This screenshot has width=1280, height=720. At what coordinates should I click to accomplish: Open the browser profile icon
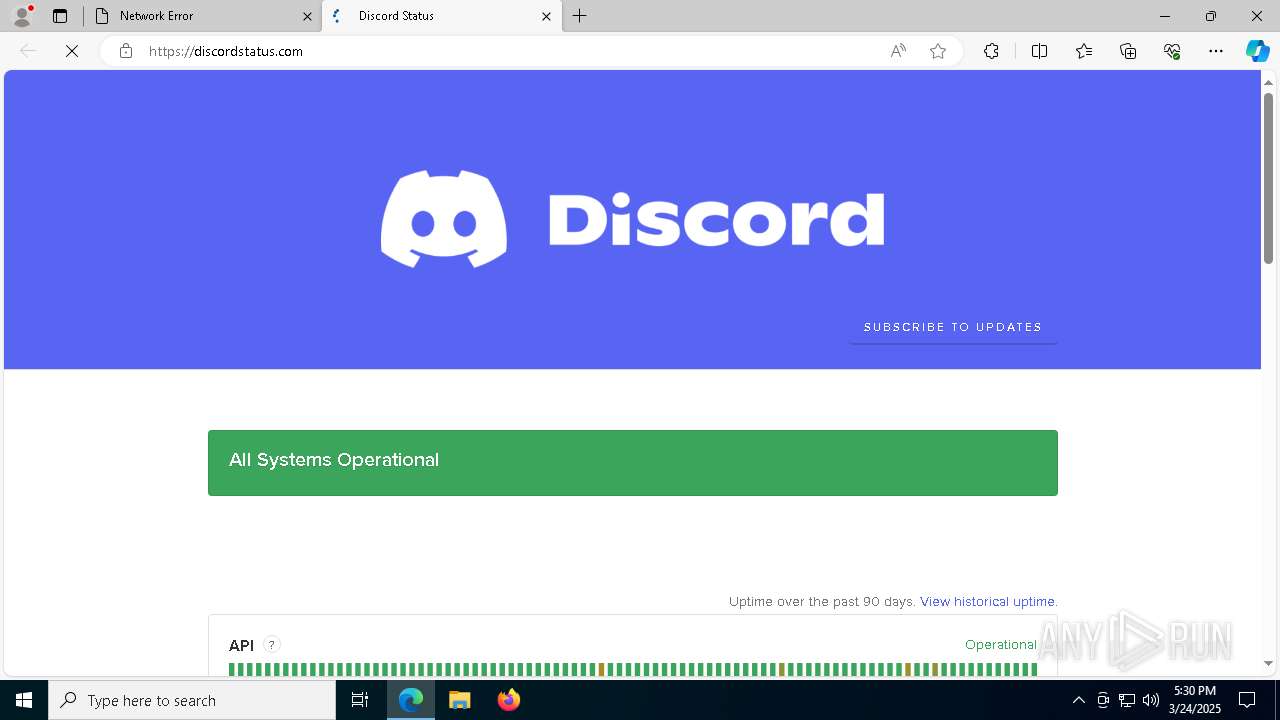pos(22,16)
